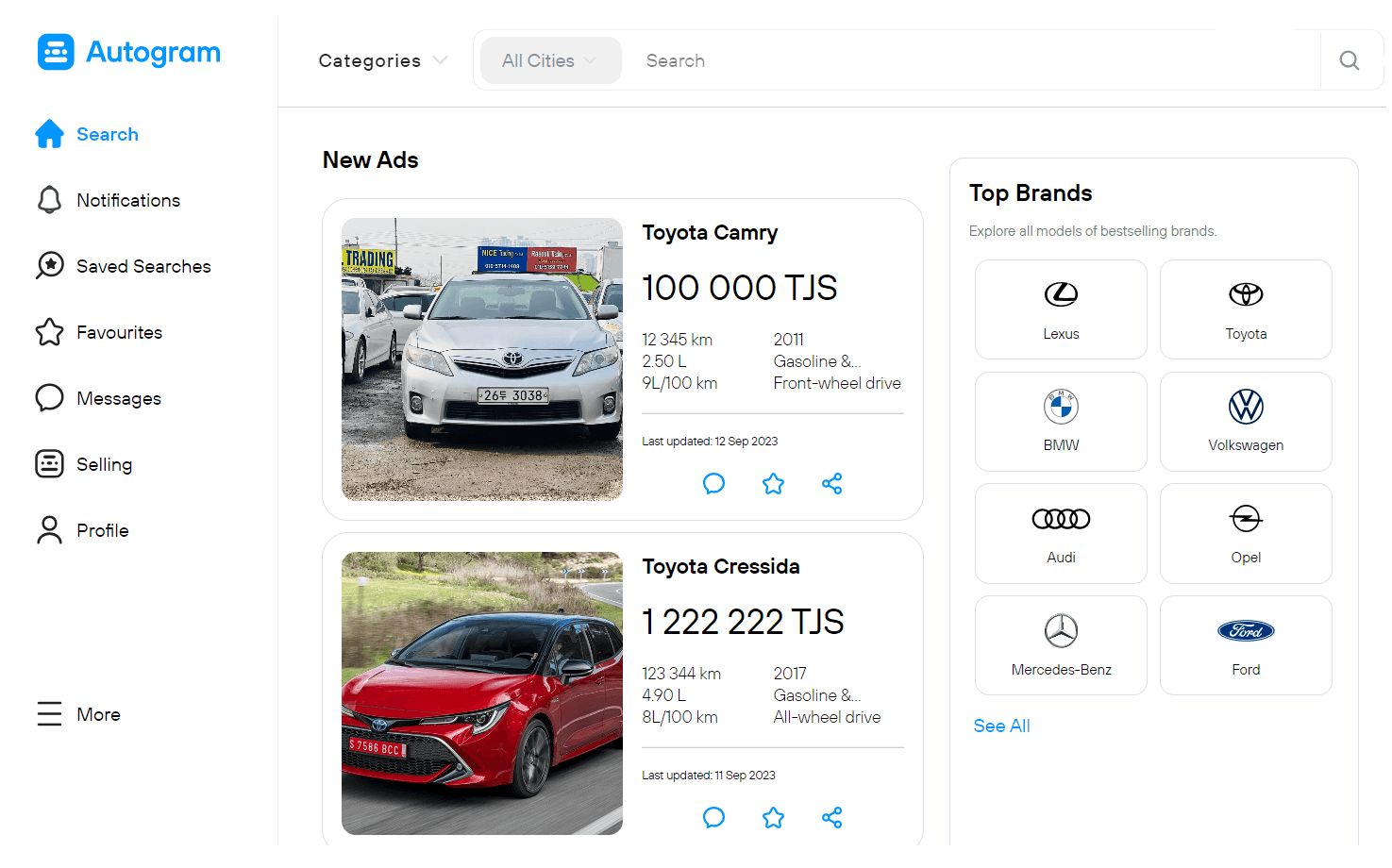Open the All Cities selector
1392x868 pixels.
(550, 59)
